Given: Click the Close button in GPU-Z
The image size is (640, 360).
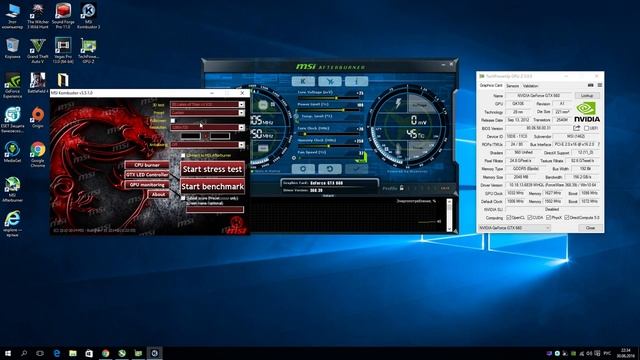Looking at the screenshot, I should pos(590,228).
